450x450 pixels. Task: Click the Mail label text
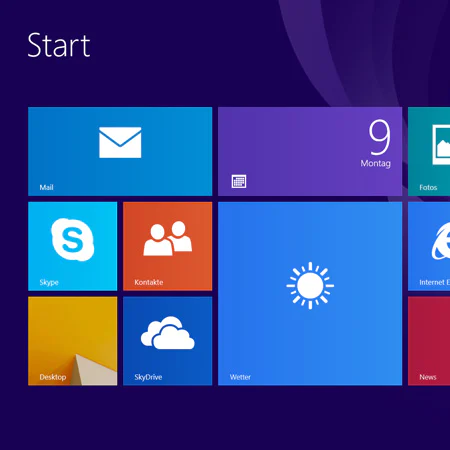pyautogui.click(x=46, y=187)
